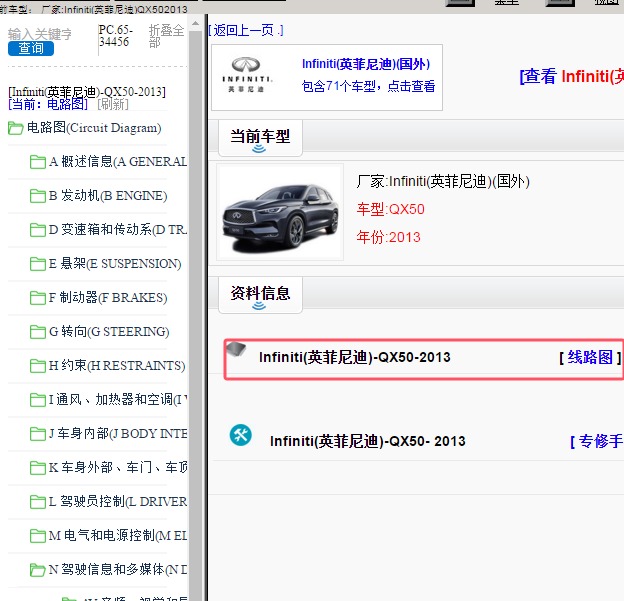Expand I 通风、加热器和空调 item
Image resolution: width=624 pixels, height=601 pixels.
tap(118, 399)
